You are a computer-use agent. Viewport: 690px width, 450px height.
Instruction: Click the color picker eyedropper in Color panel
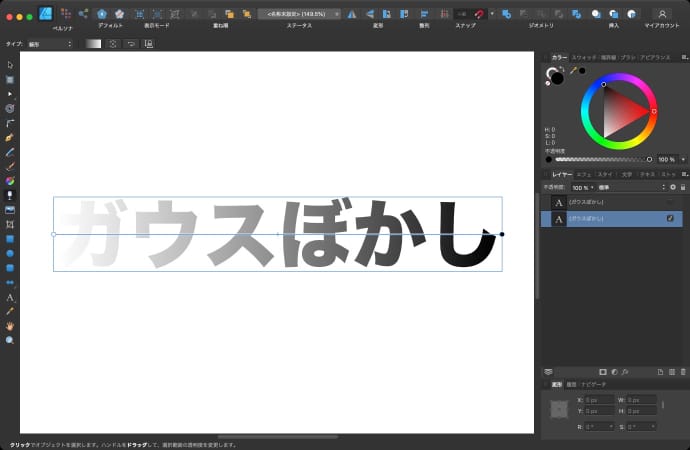click(x=573, y=71)
